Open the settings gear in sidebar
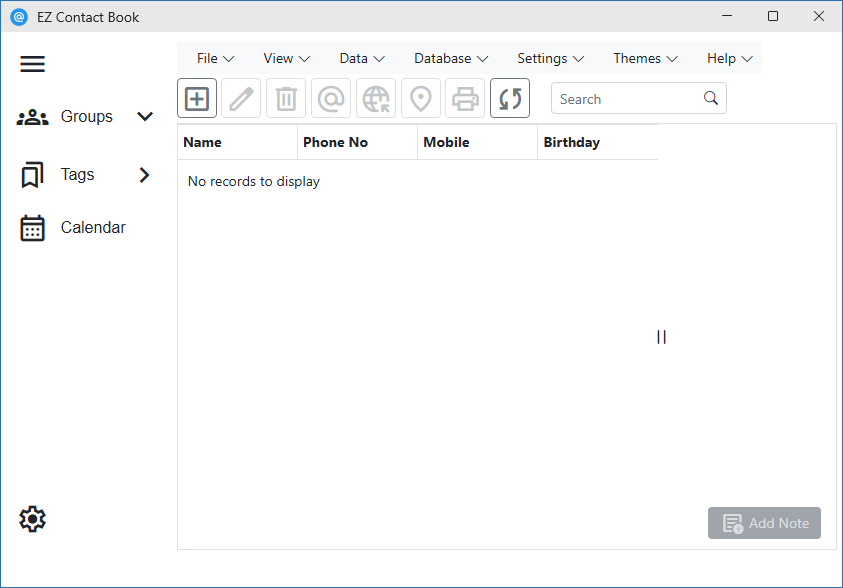Screen dimensions: 843x588 click(33, 519)
